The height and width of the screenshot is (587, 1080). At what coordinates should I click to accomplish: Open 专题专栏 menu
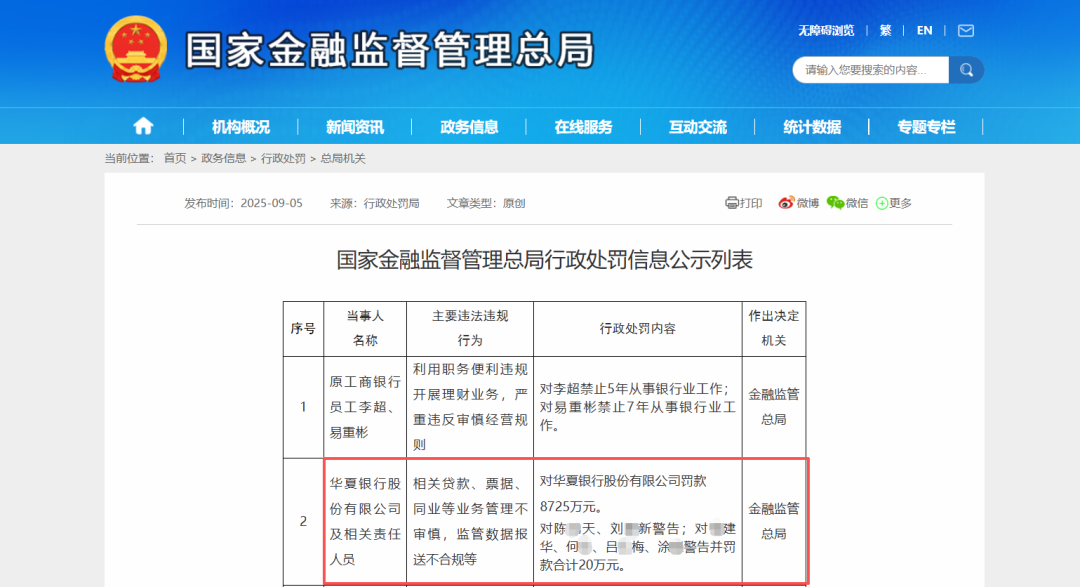tap(926, 127)
